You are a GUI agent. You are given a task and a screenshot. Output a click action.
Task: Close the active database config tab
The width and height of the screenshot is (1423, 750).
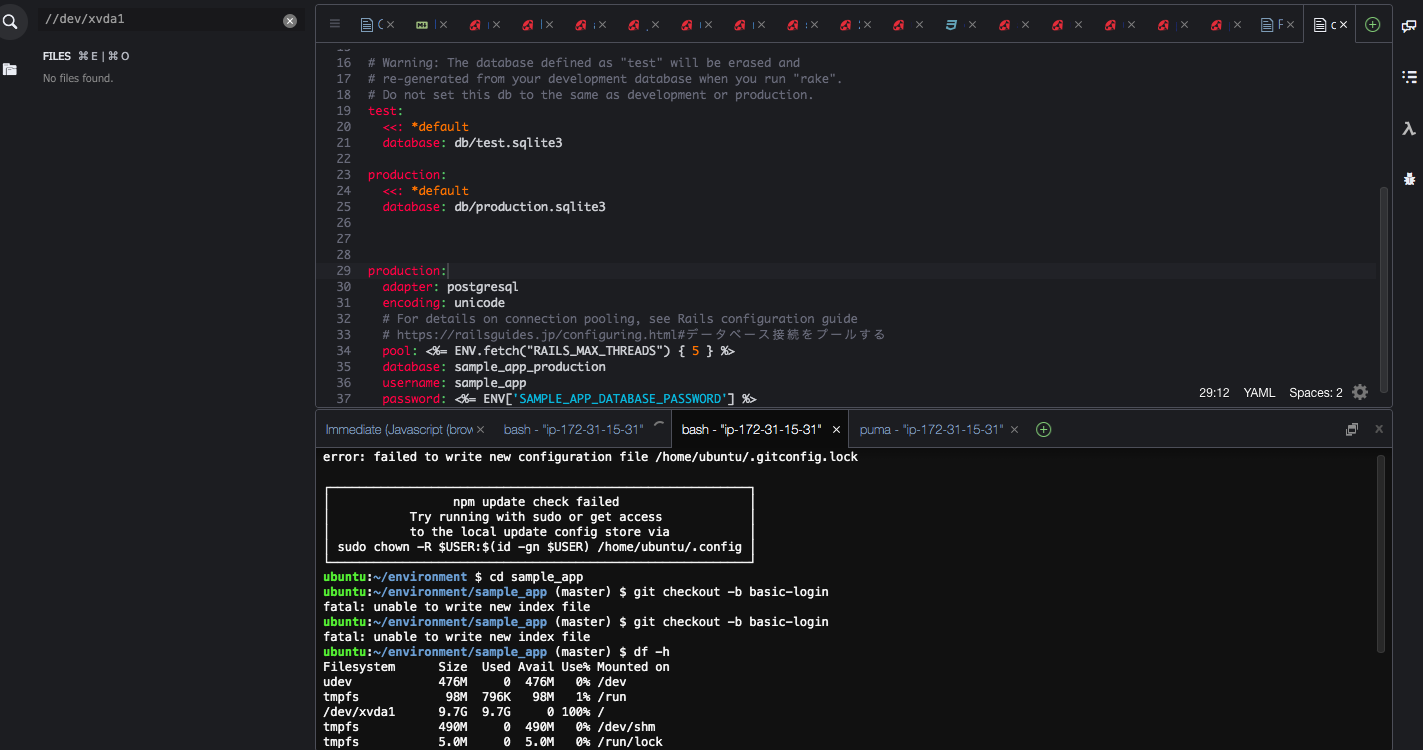pos(1343,25)
